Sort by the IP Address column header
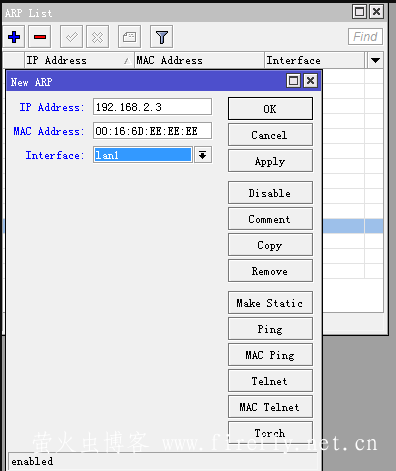The width and height of the screenshot is (396, 471). (79, 60)
